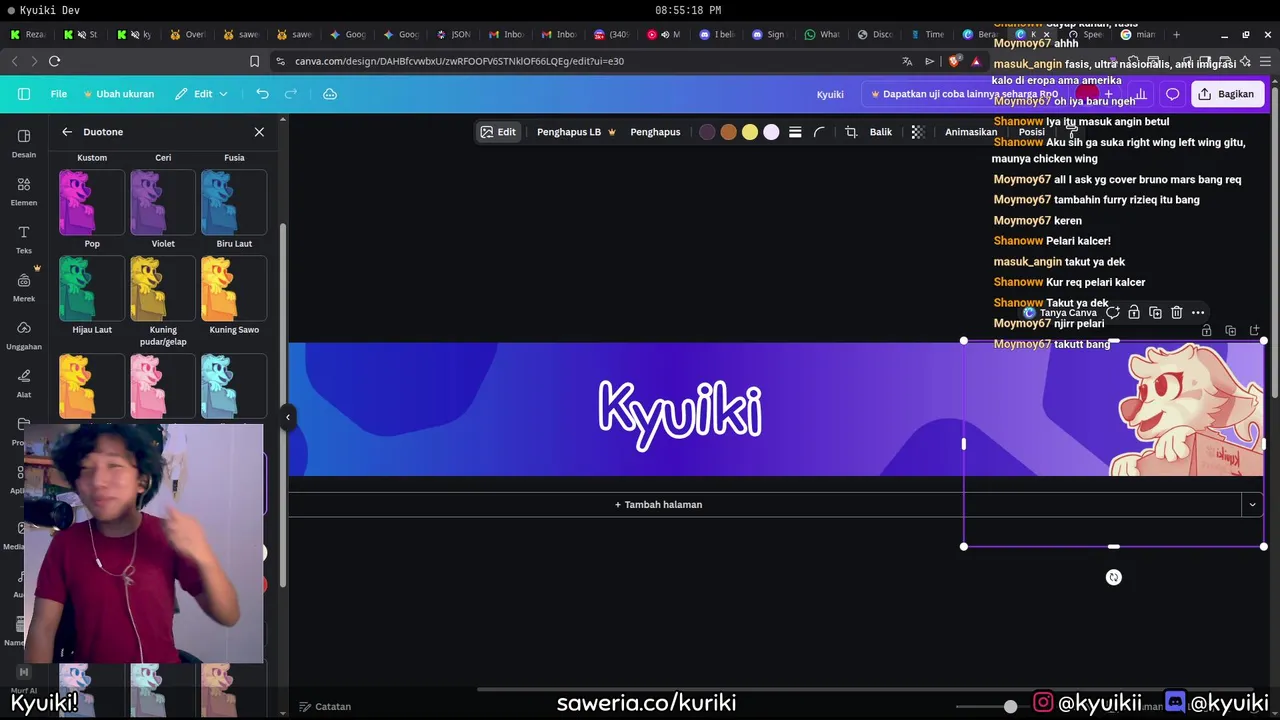Image resolution: width=1280 pixels, height=720 pixels.
Task: Click the crop tool icon
Action: (x=851, y=132)
